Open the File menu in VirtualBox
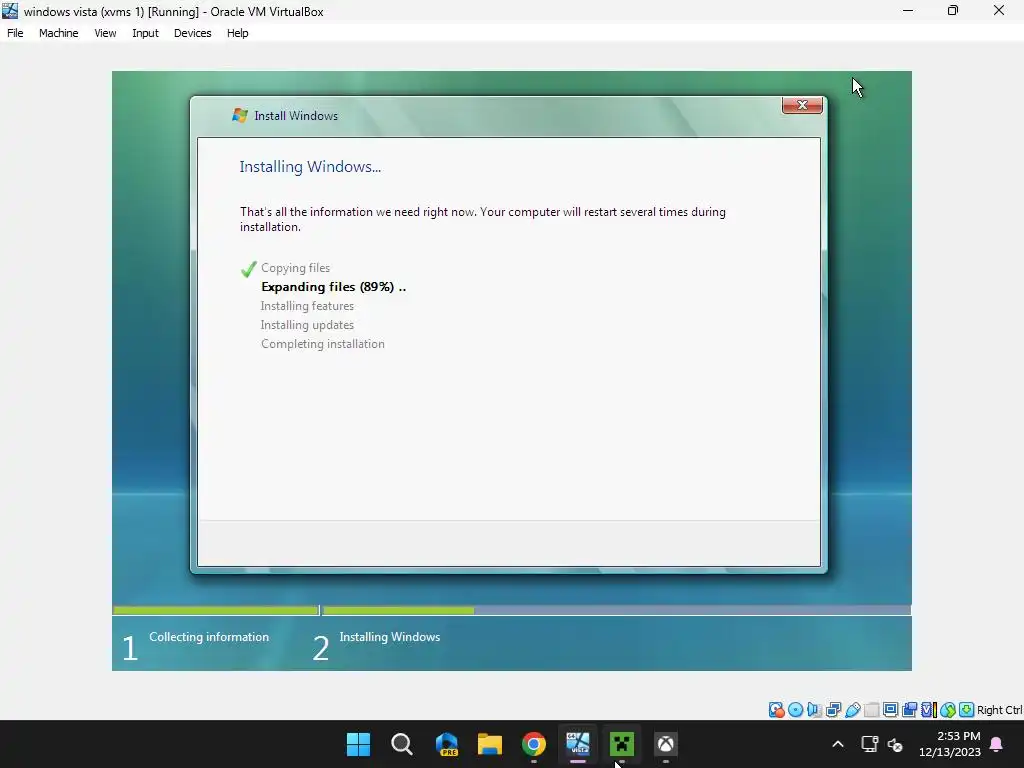Viewport: 1024px width, 768px height. pyautogui.click(x=15, y=33)
